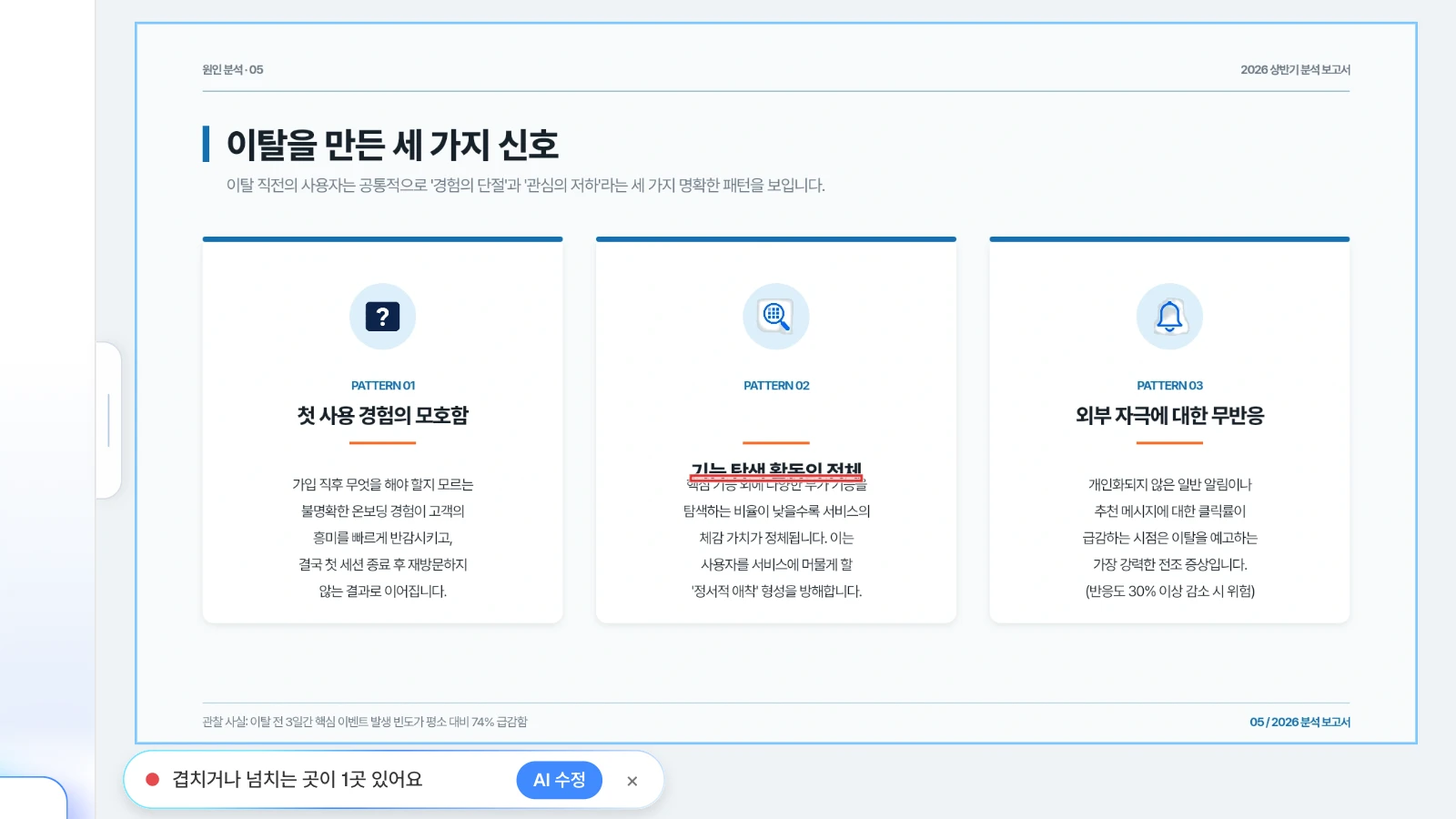Select the line 추천 메시지에 대한 클릭률이

coord(1169,511)
